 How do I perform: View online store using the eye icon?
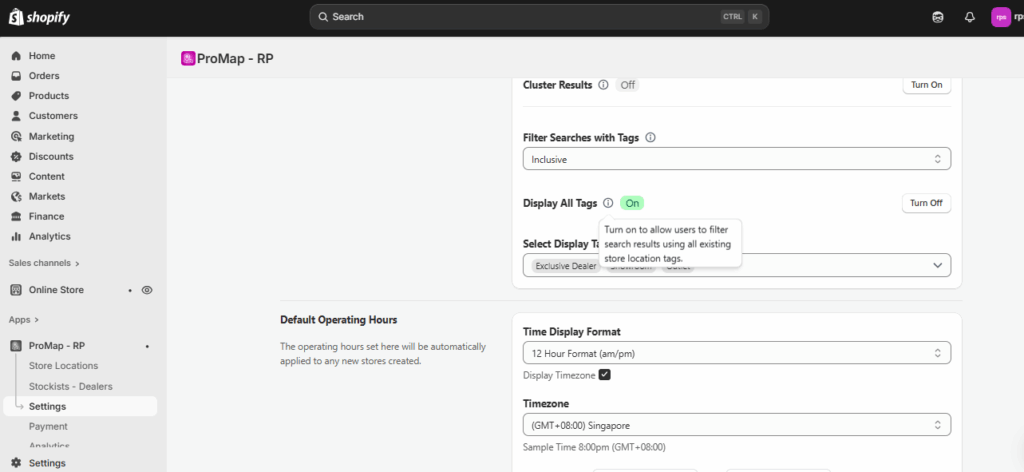click(147, 290)
